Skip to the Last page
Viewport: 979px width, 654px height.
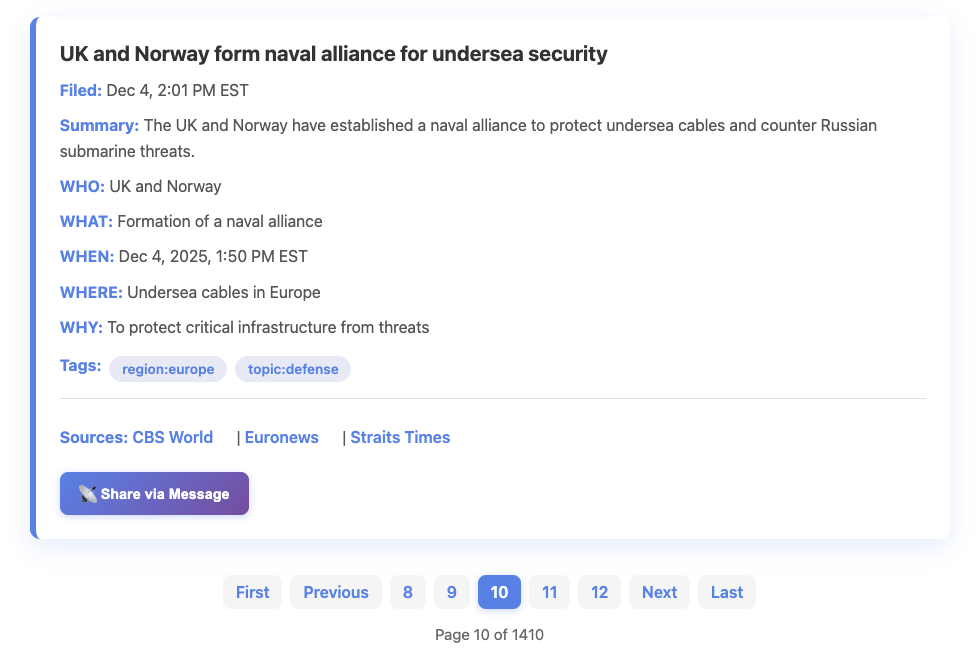[726, 592]
